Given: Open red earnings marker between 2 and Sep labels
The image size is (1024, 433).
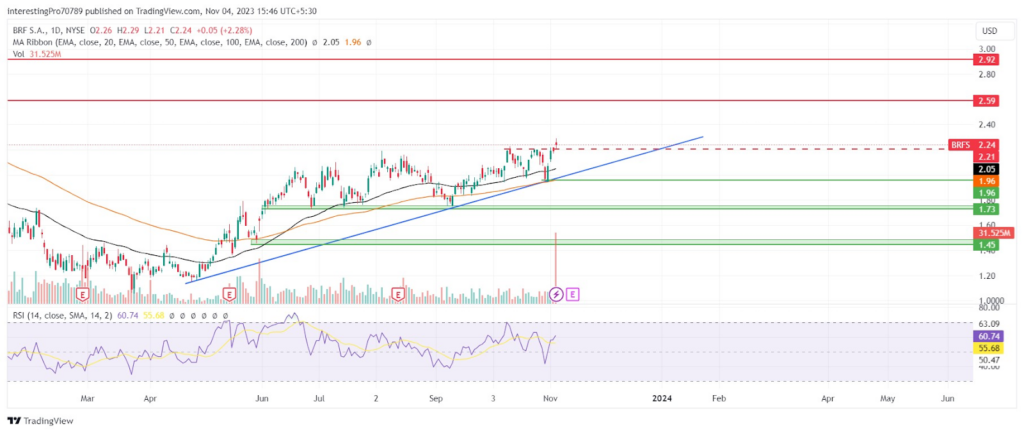Looking at the screenshot, I should tap(398, 295).
